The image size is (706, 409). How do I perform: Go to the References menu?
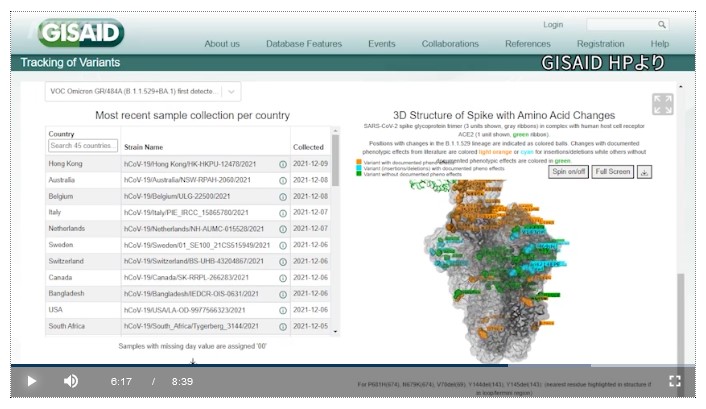coord(528,44)
